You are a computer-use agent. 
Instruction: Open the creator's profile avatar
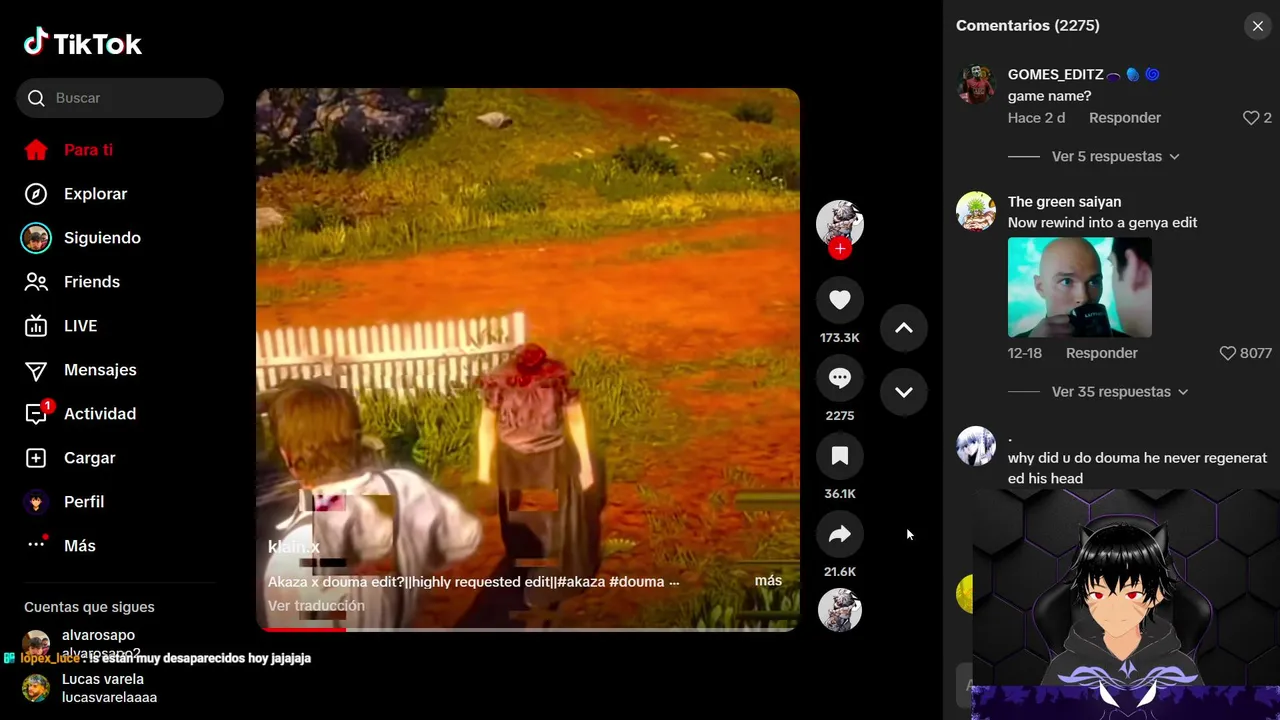coord(840,223)
